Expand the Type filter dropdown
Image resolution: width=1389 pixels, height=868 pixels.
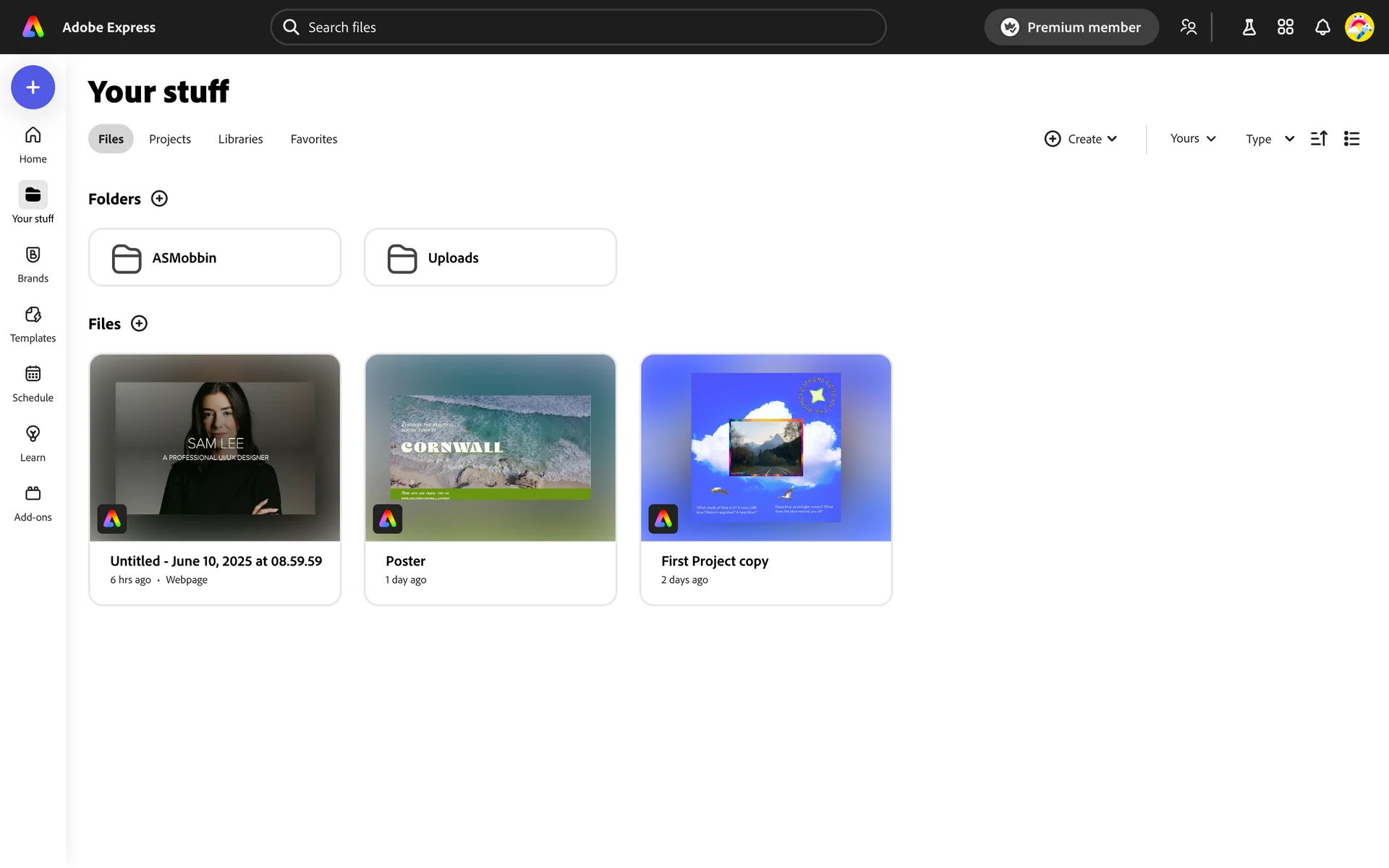point(1269,139)
